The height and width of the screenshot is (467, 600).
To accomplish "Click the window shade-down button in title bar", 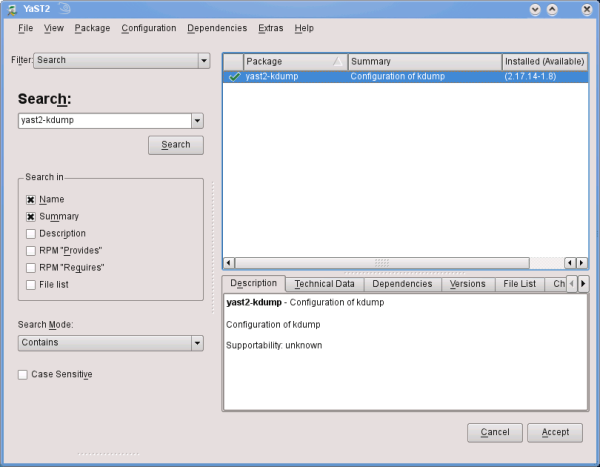I will pyautogui.click(x=535, y=10).
